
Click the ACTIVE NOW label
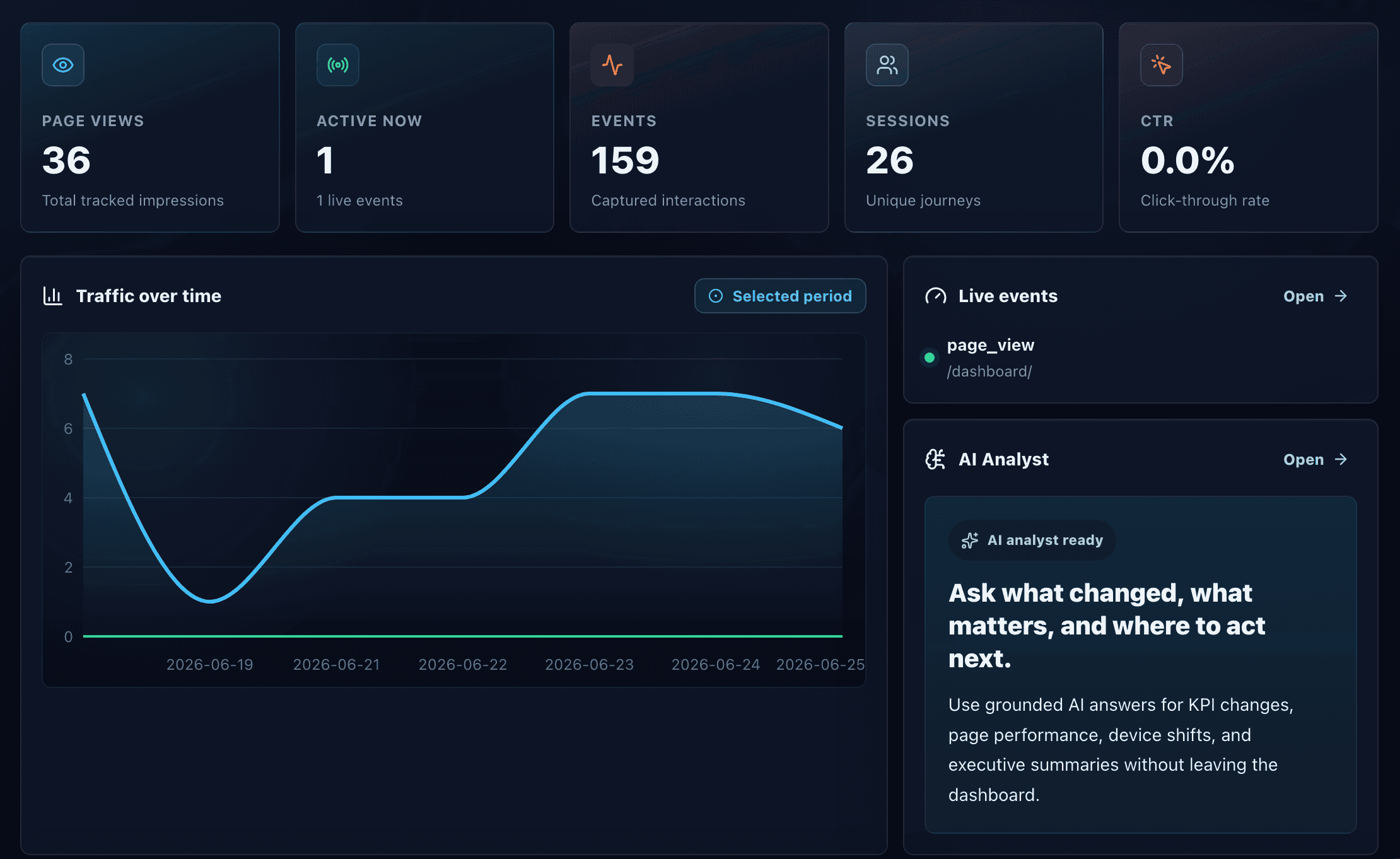(370, 121)
